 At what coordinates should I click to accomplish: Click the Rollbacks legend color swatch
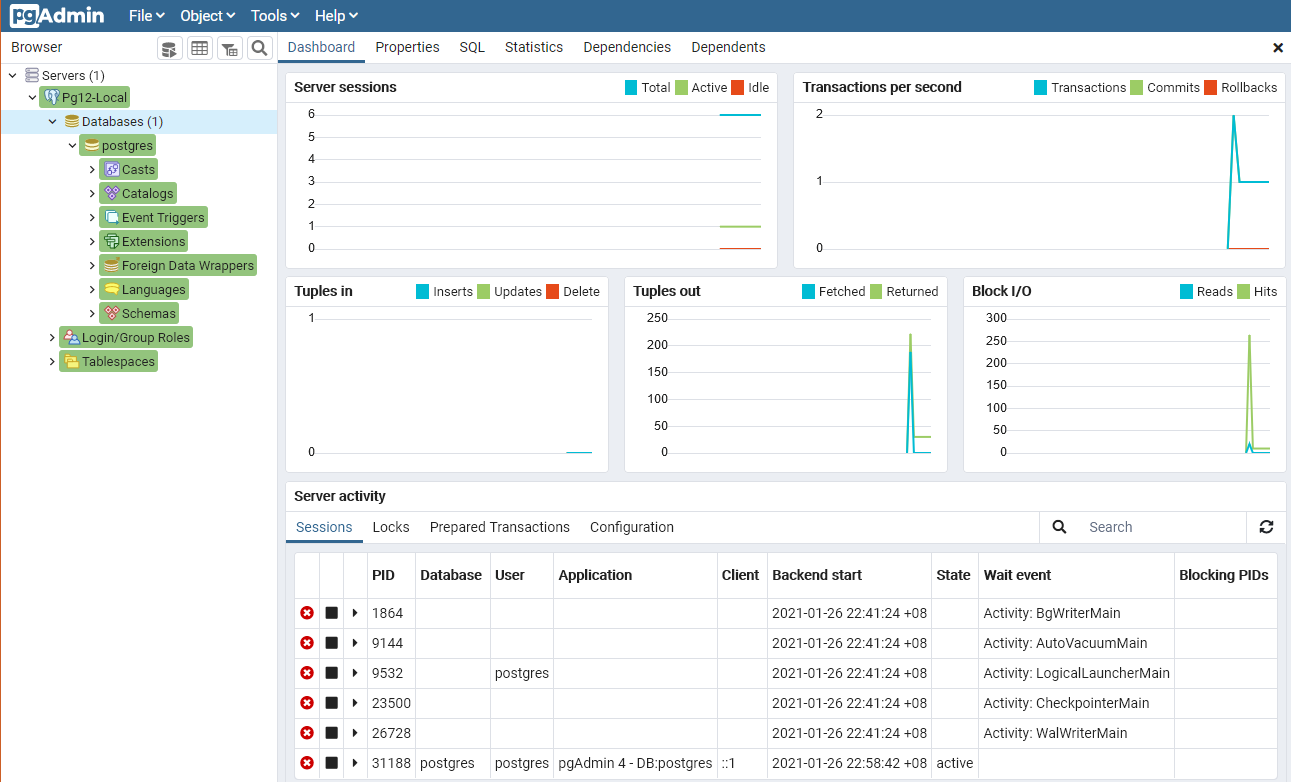pos(1210,87)
